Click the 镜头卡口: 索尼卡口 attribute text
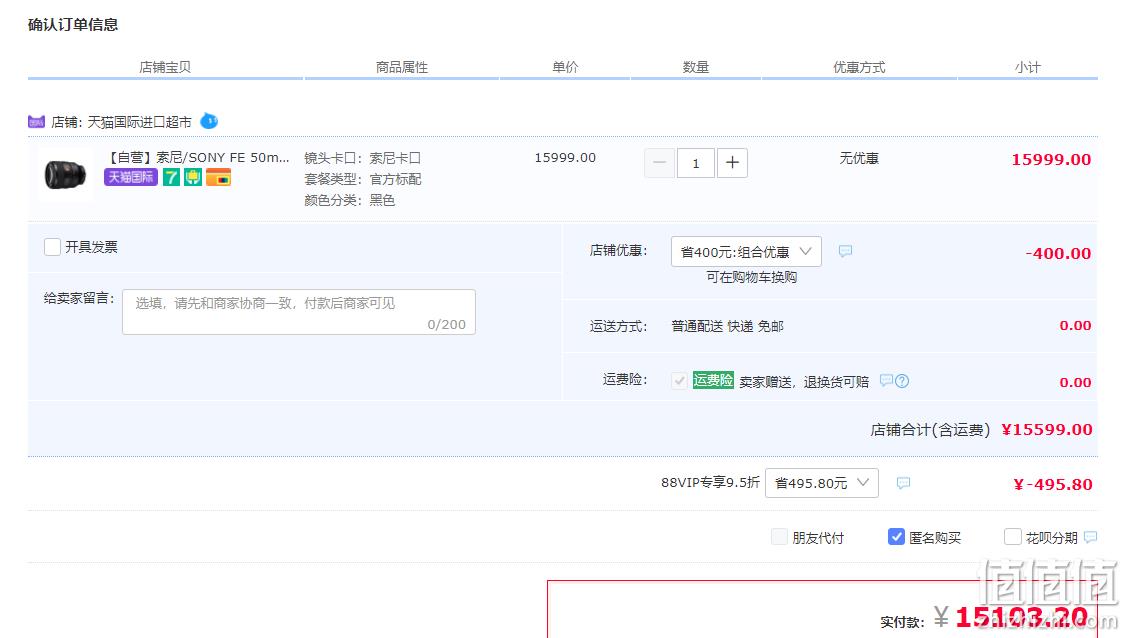Screen dimensions: 1127x638 coord(362,158)
